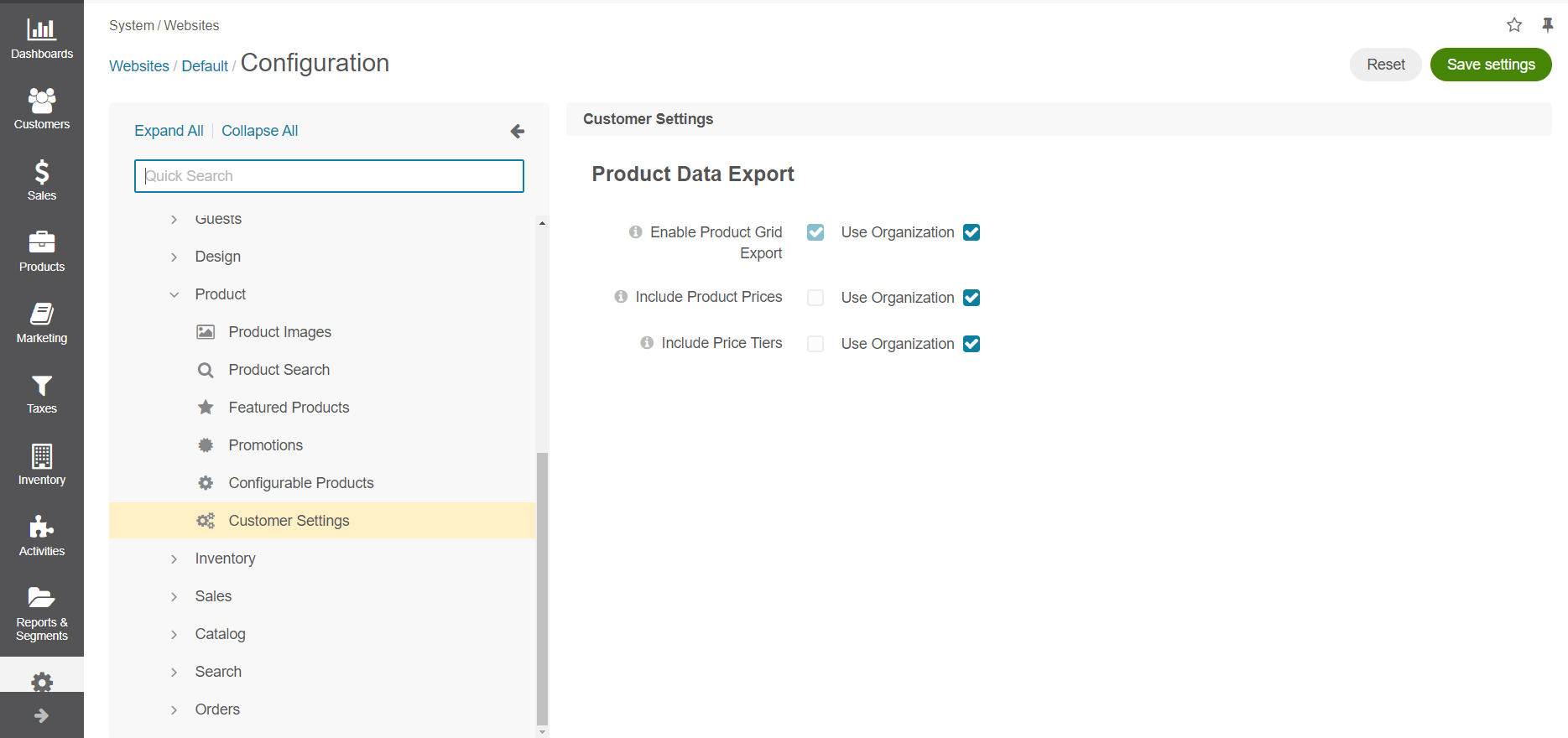Uncheck Use Organization for Include Price Tiers
Viewport: 1568px width, 738px height.
click(972, 344)
